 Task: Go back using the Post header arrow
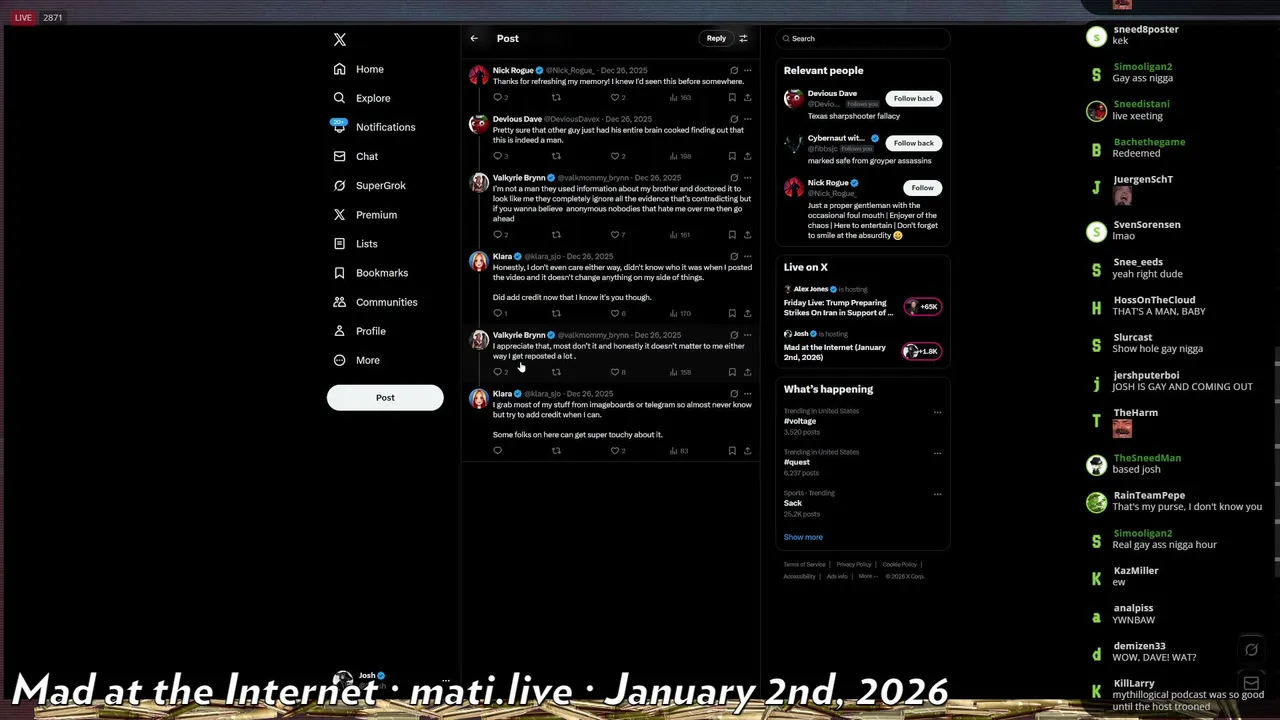(474, 38)
